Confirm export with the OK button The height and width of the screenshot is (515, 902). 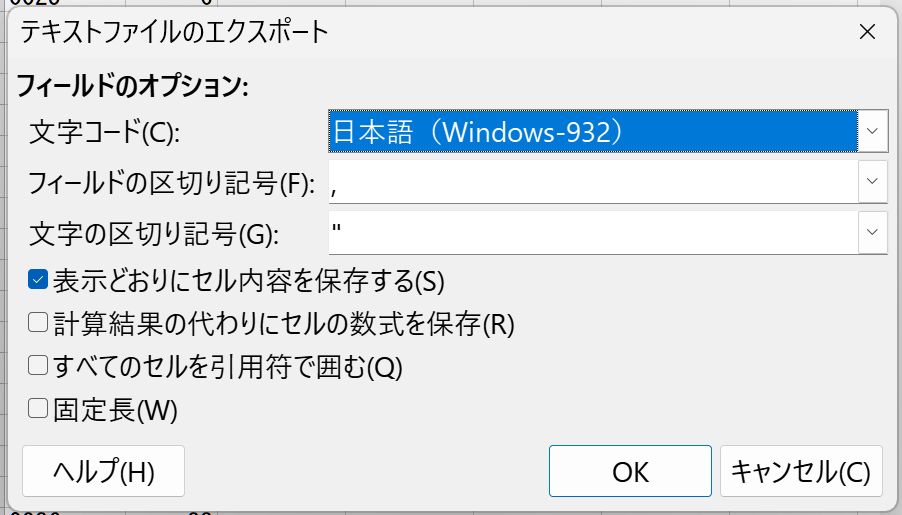pos(630,471)
